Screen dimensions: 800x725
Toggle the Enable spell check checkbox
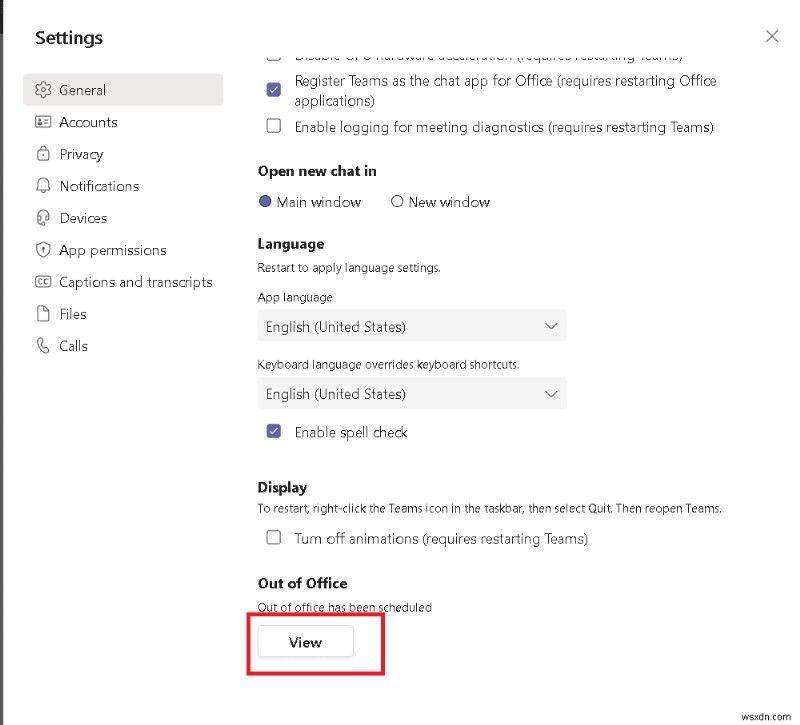click(x=274, y=432)
